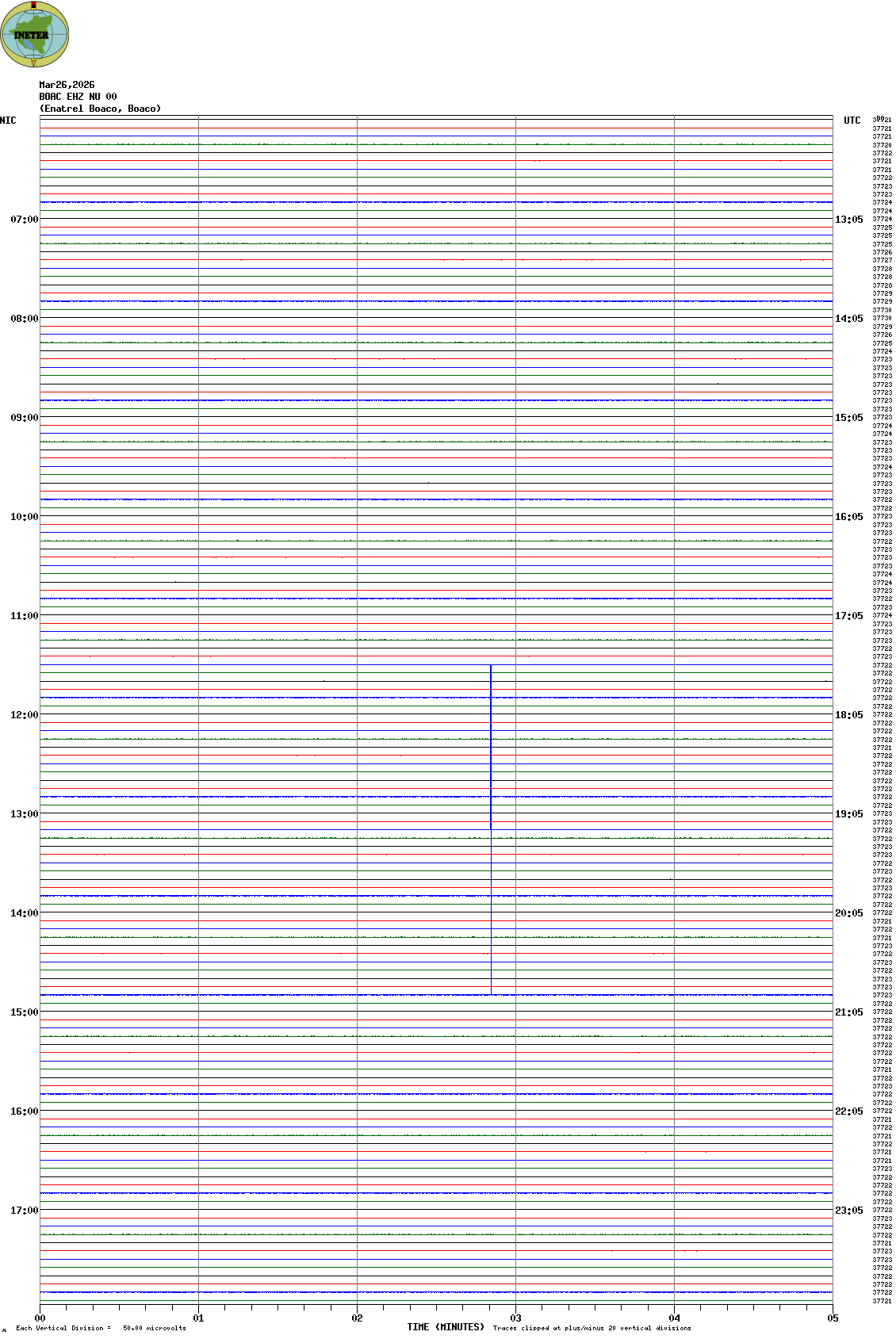The image size is (896, 1339).
Task: Click the Each Vertical Division scale note
Action: pos(100,1328)
